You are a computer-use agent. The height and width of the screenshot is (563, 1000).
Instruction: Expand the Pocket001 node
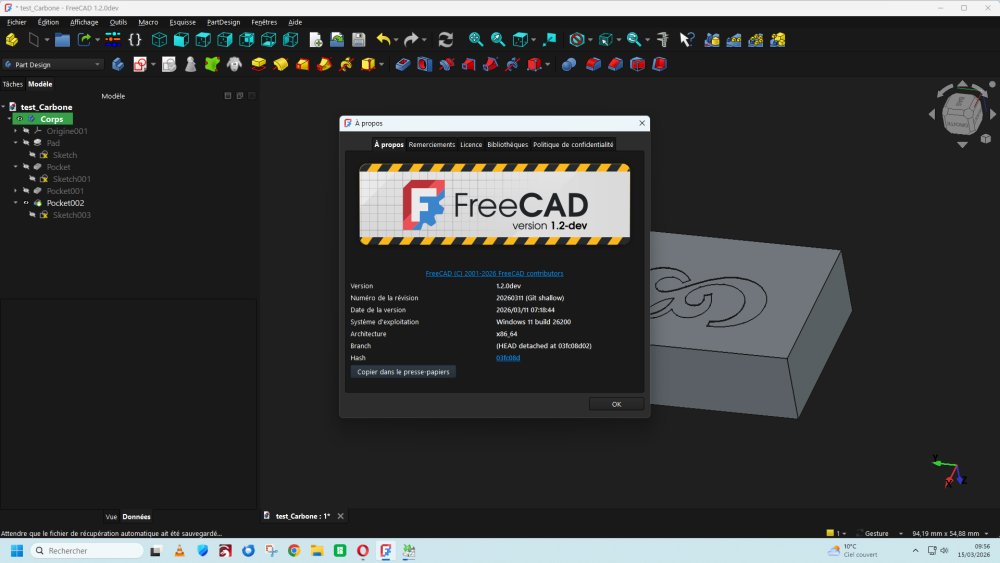pyautogui.click(x=16, y=191)
